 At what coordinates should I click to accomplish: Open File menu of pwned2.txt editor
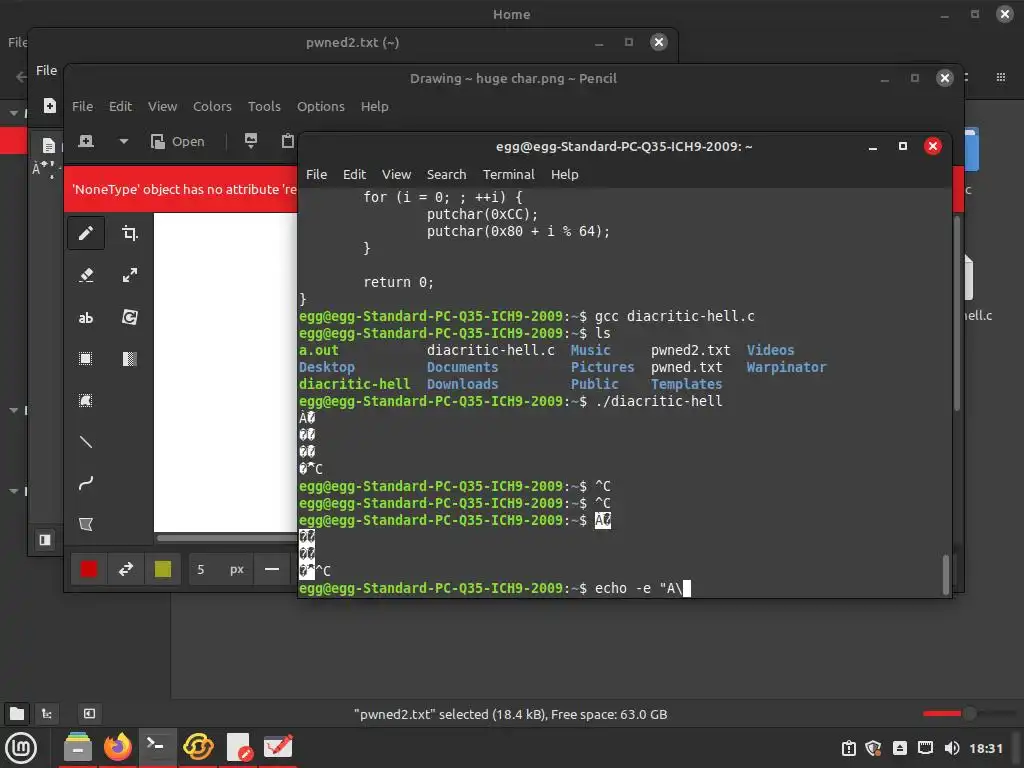(46, 70)
